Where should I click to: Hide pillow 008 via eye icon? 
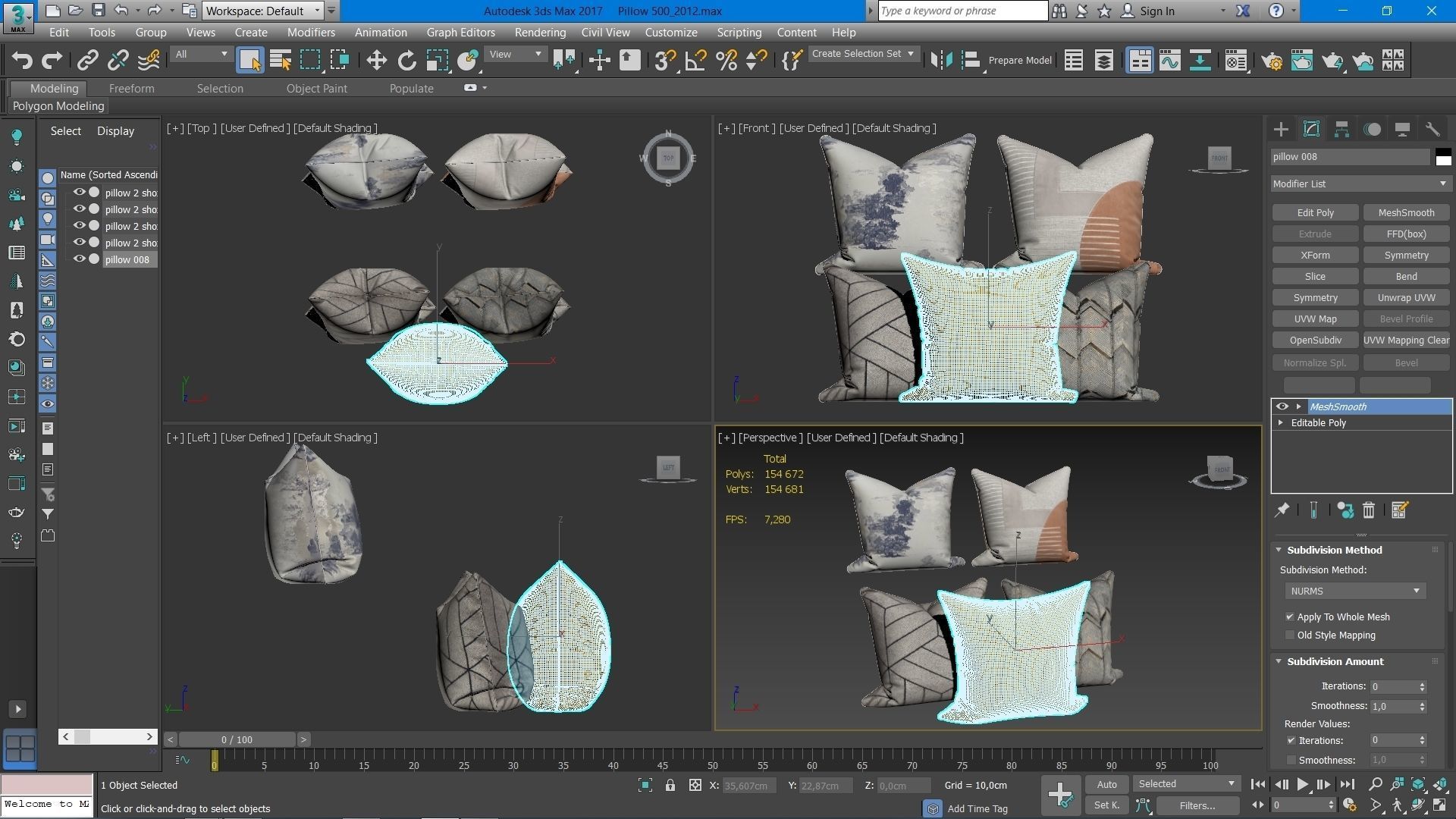[79, 259]
